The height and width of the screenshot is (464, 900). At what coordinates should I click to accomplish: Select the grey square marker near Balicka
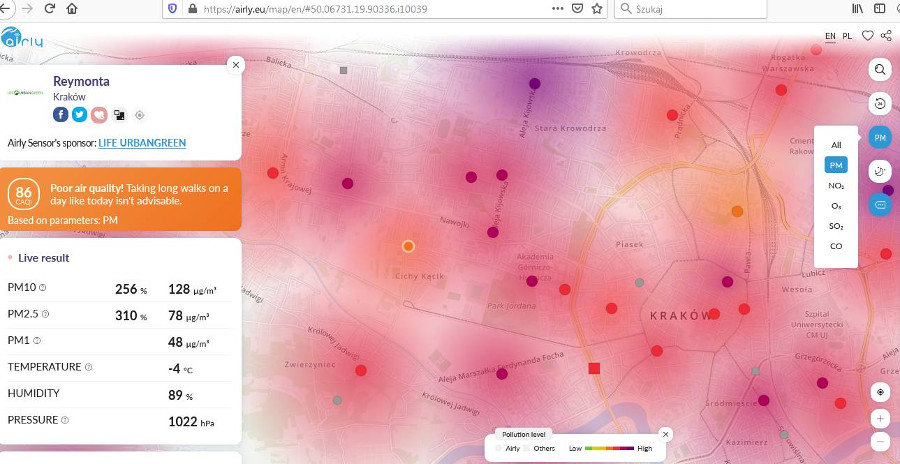[344, 71]
